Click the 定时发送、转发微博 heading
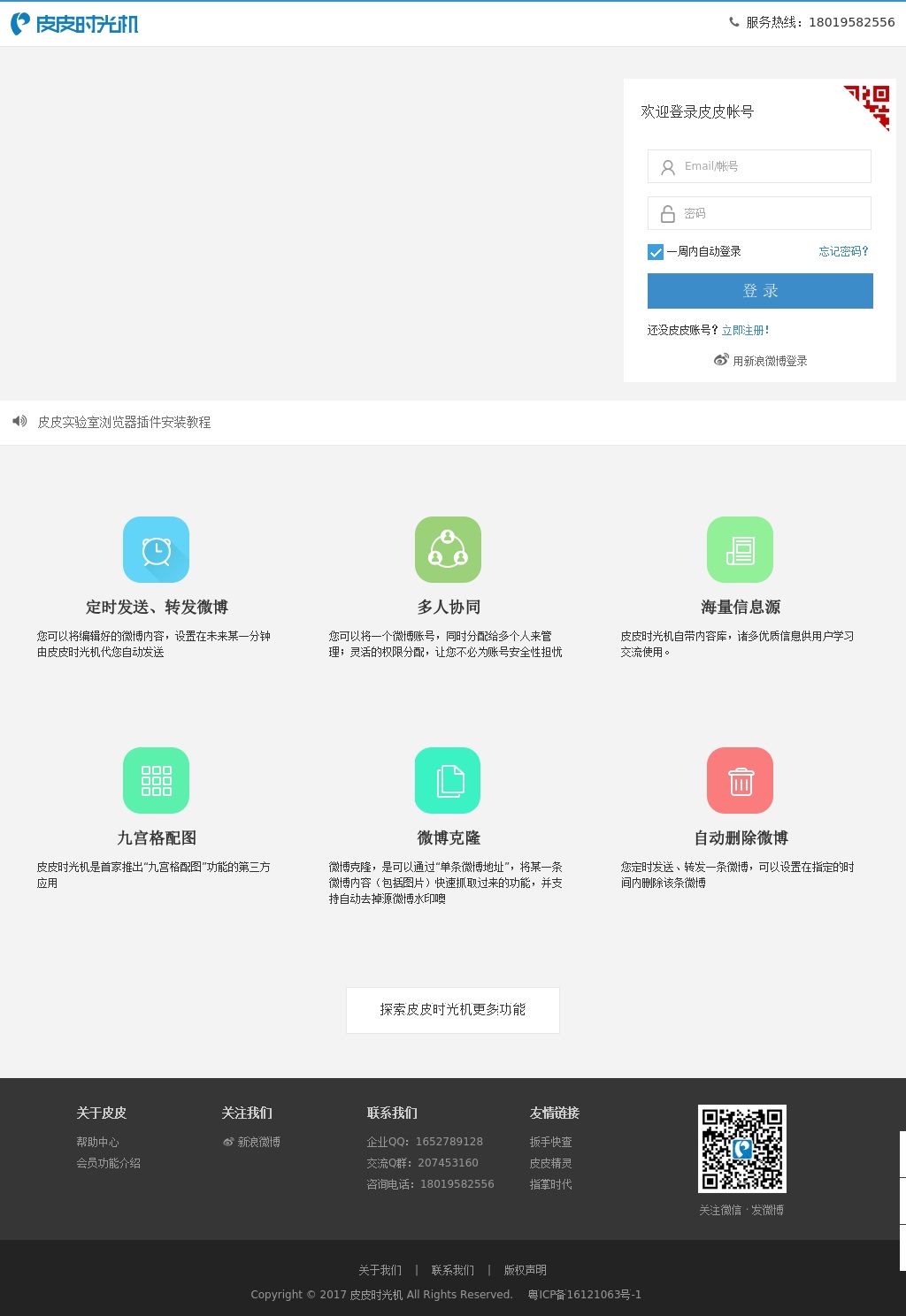 coord(157,607)
